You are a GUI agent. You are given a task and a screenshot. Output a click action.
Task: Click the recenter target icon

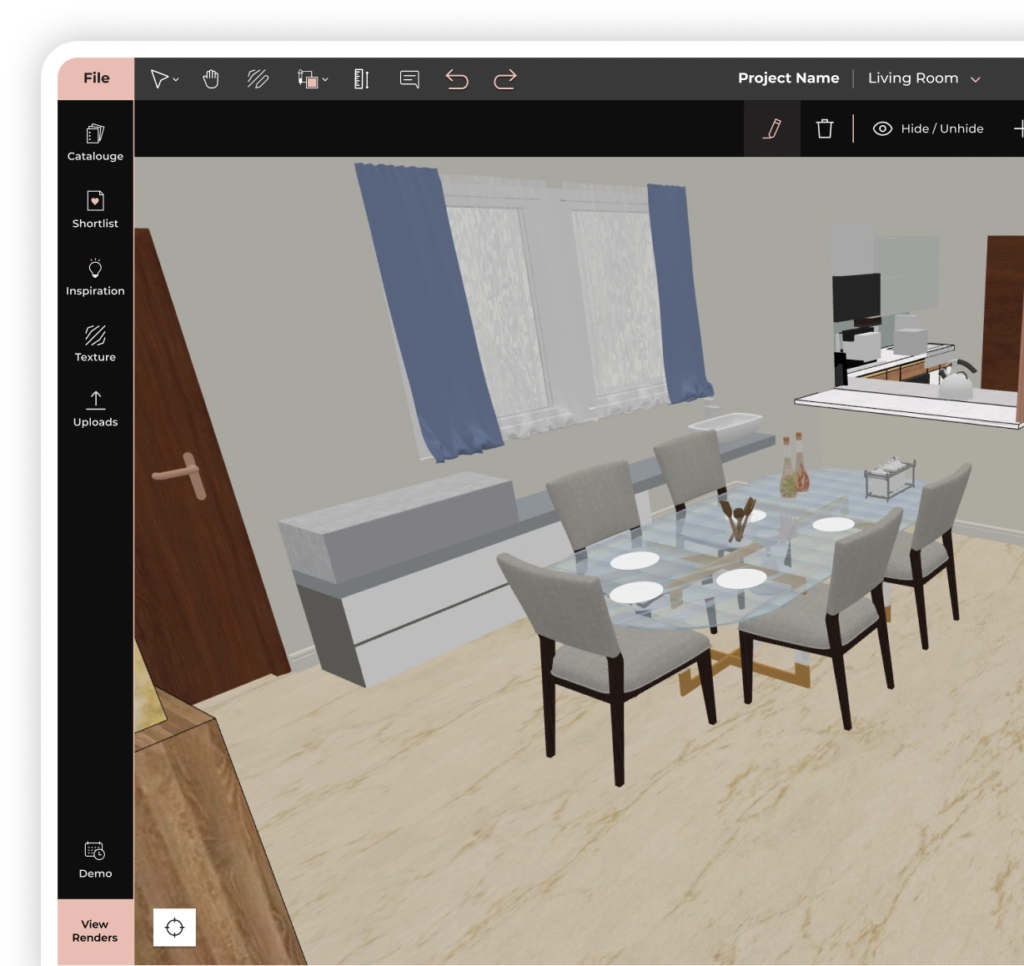[x=174, y=927]
